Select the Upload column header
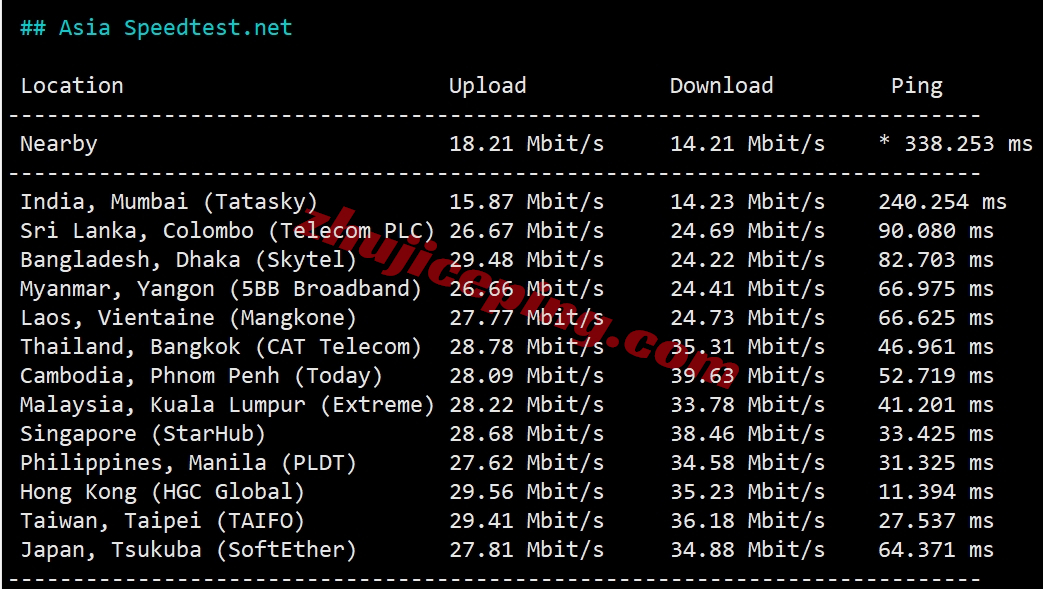This screenshot has width=1043, height=589. [488, 86]
